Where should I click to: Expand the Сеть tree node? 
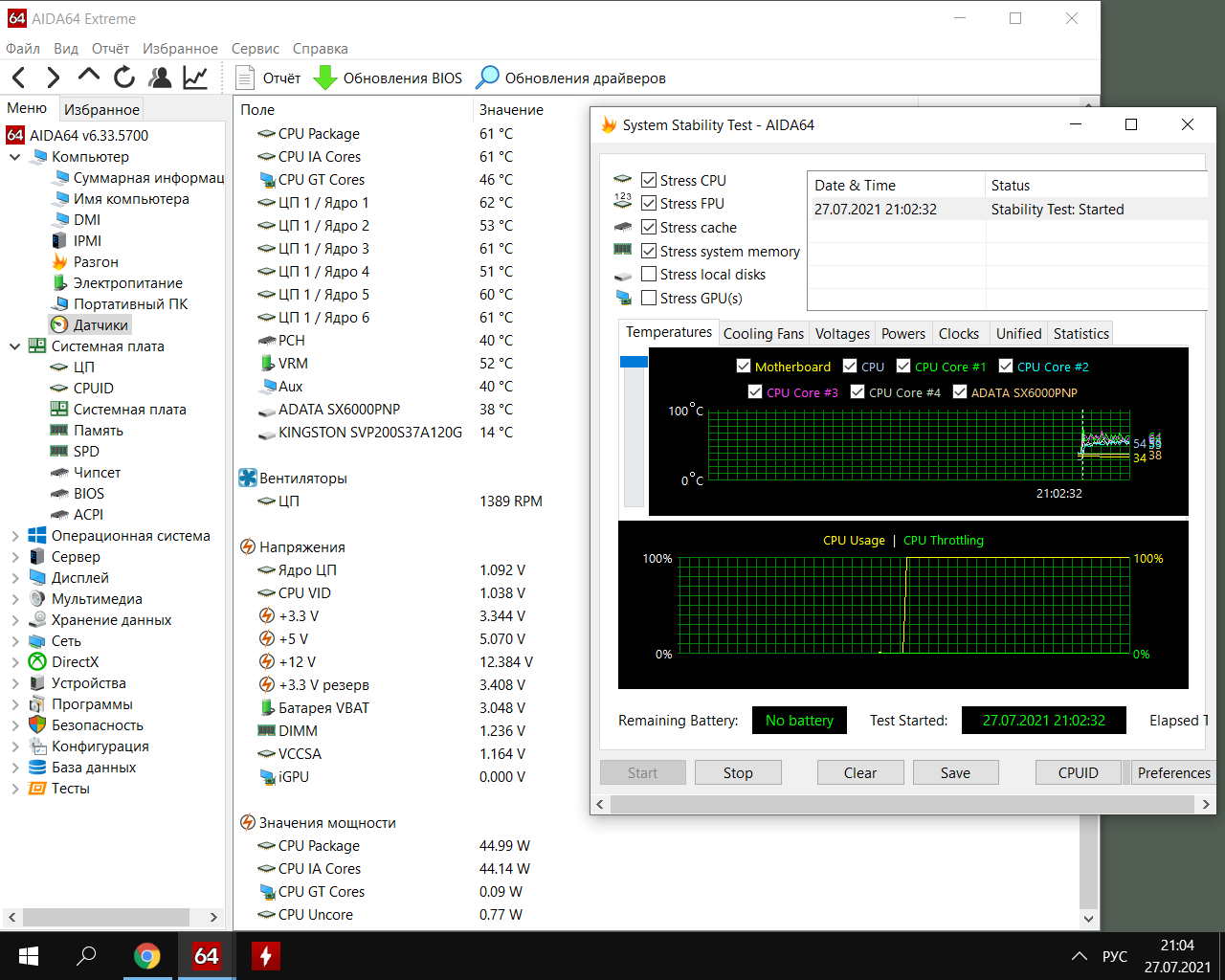point(14,641)
